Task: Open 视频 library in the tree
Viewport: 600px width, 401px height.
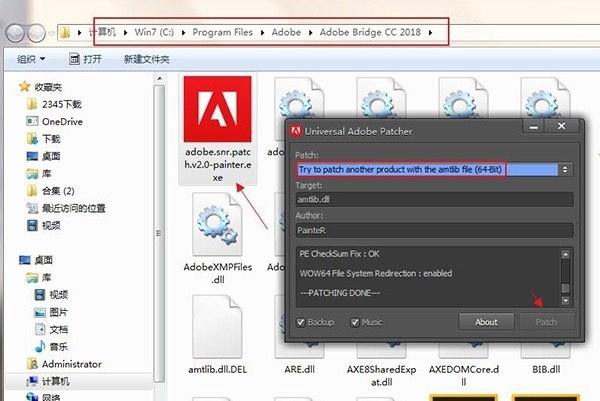Action: point(51,295)
